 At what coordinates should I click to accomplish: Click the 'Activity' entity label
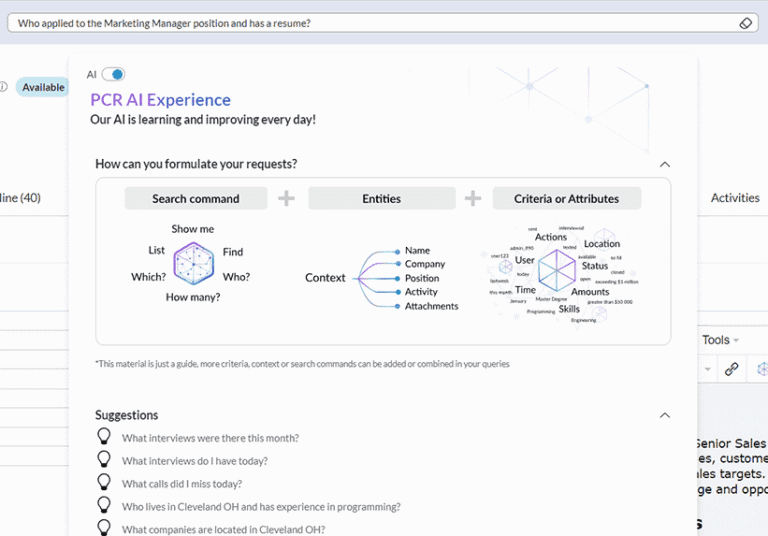coord(421,292)
